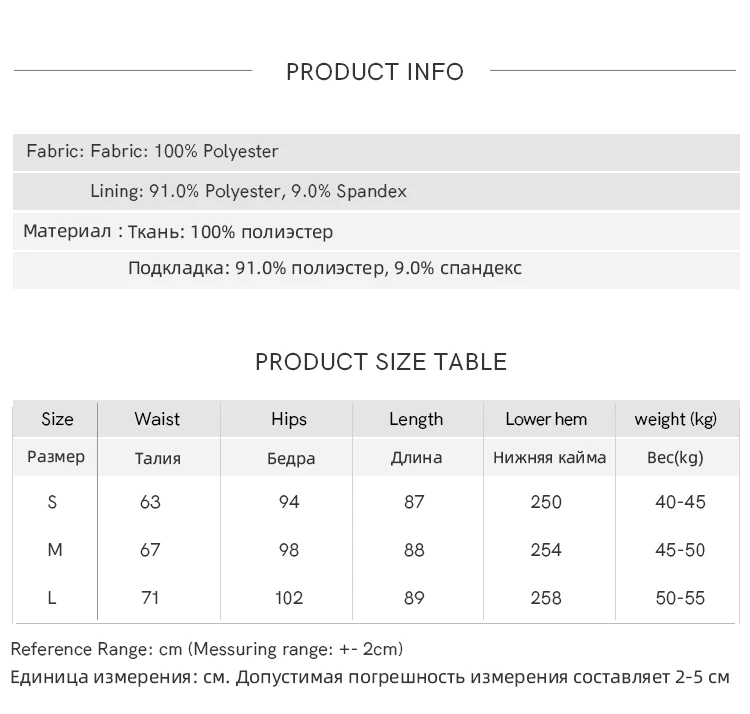
Task: Click the Length column header
Action: [x=416, y=419]
